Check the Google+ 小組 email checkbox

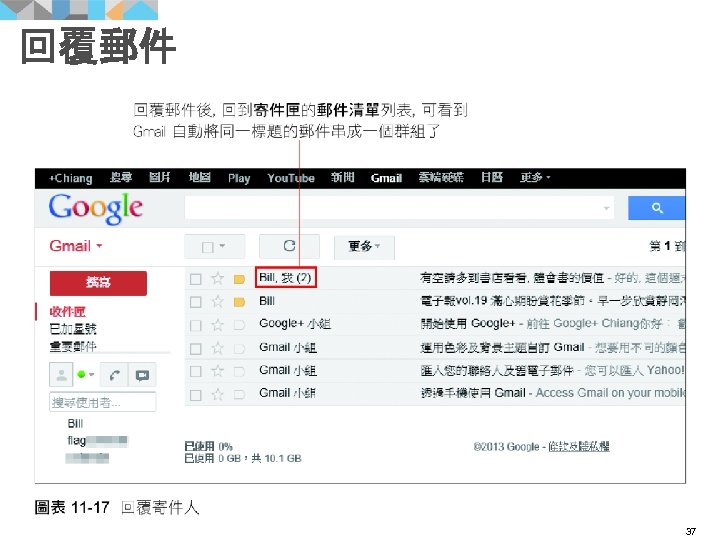point(196,325)
